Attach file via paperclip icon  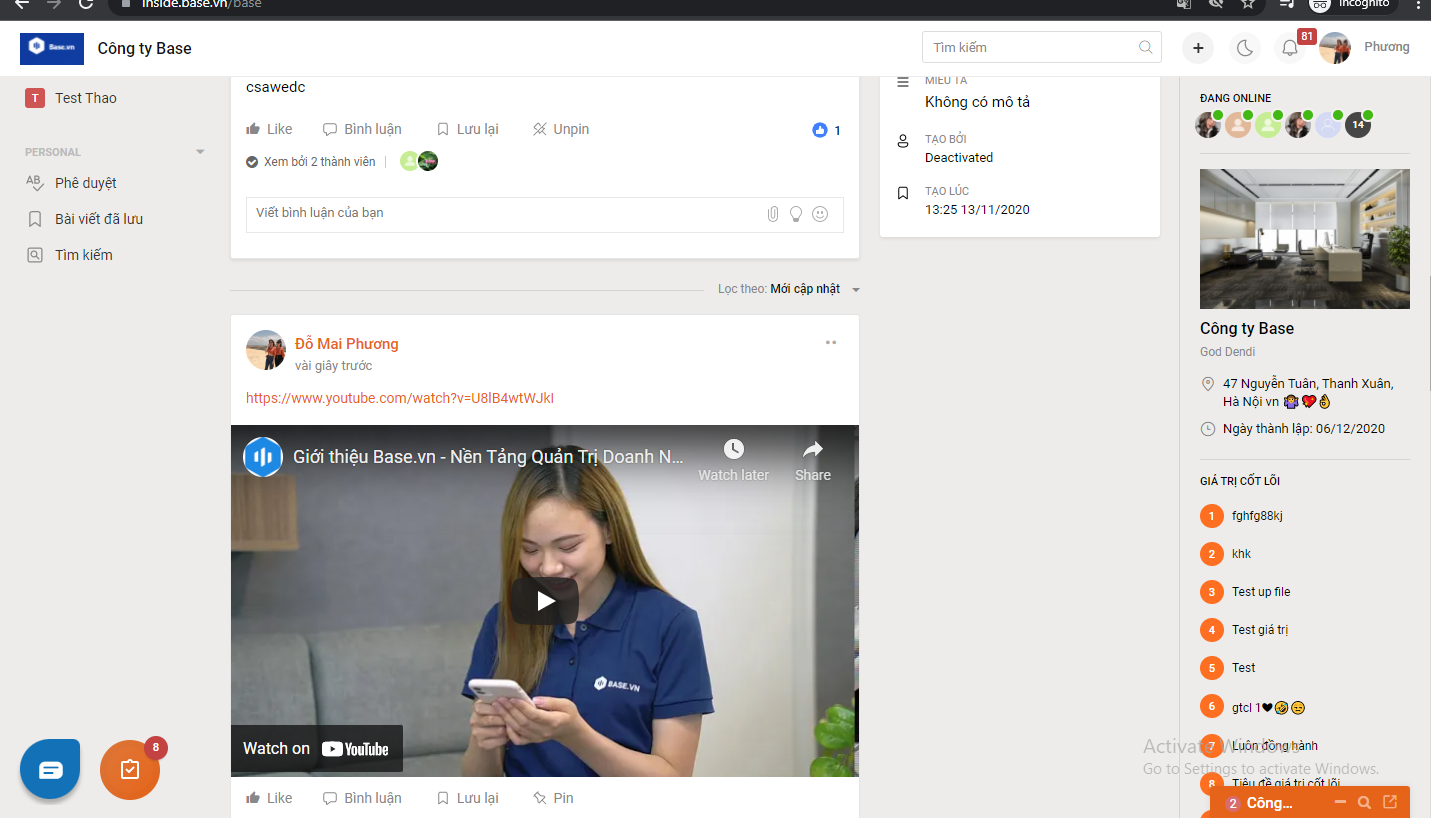(773, 214)
